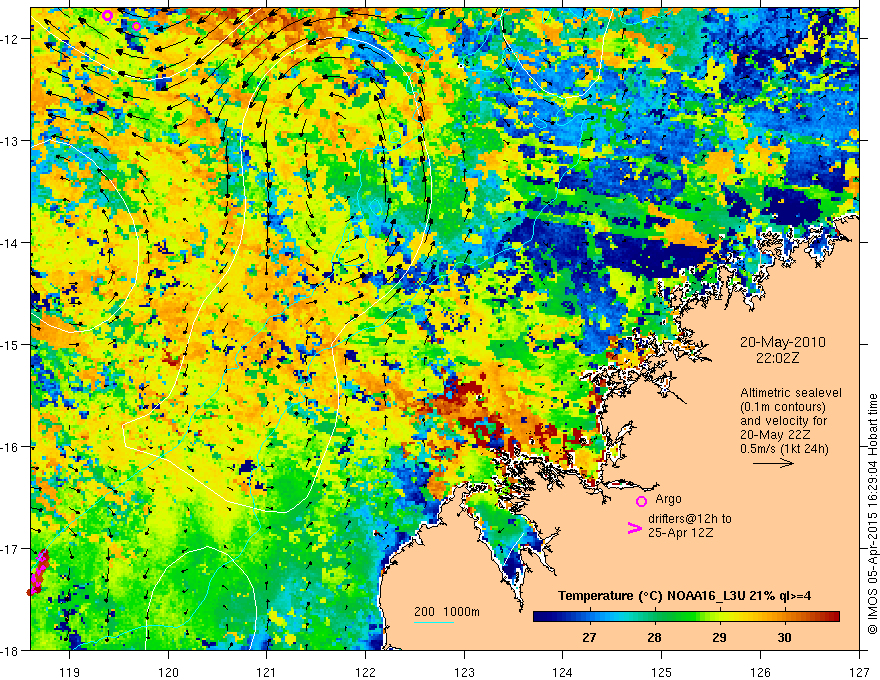Click the '123' longitude axis label
This screenshot has width=880, height=680.
coord(465,672)
